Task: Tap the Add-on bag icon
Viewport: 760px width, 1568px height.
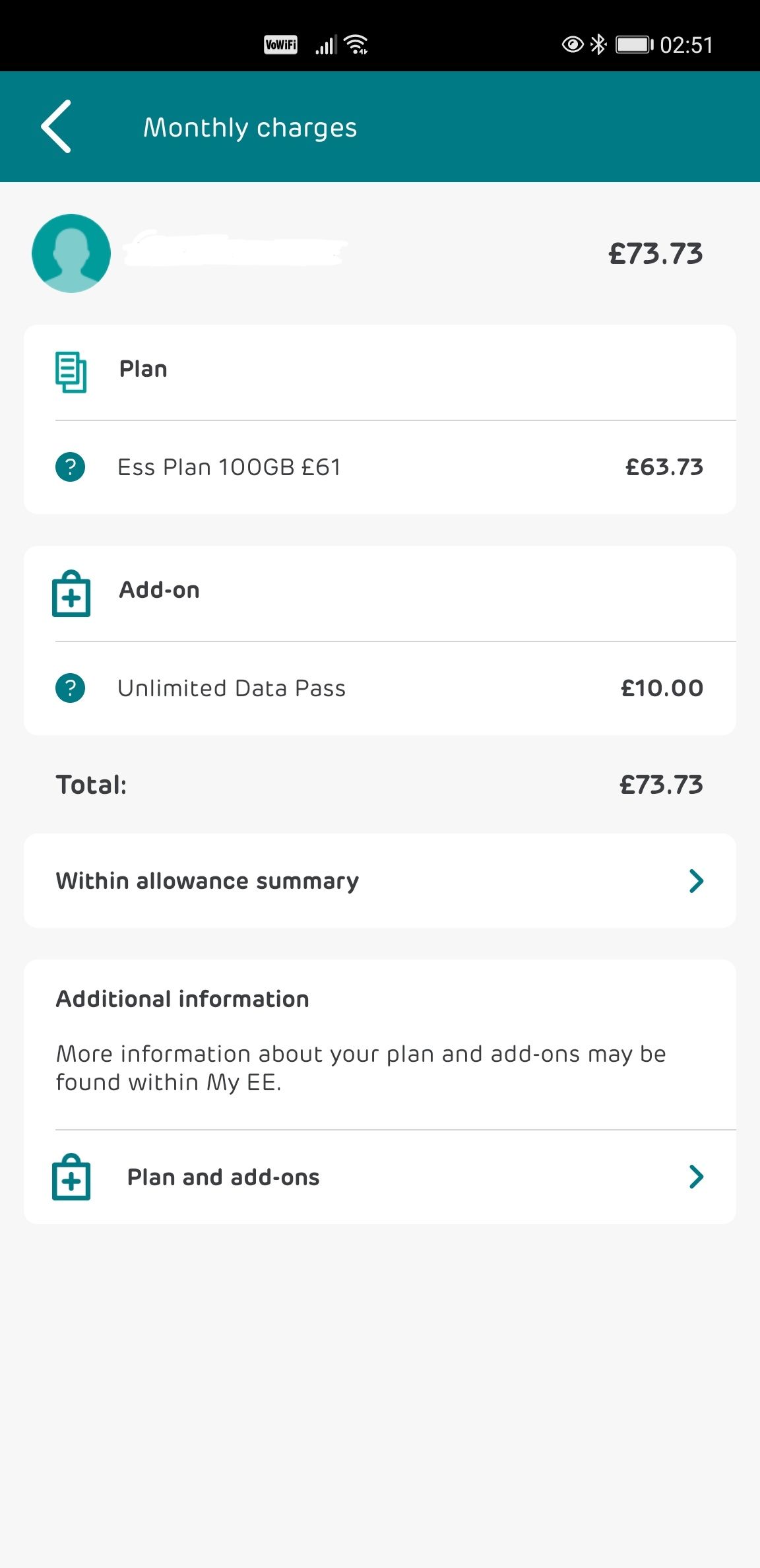Action: point(71,594)
